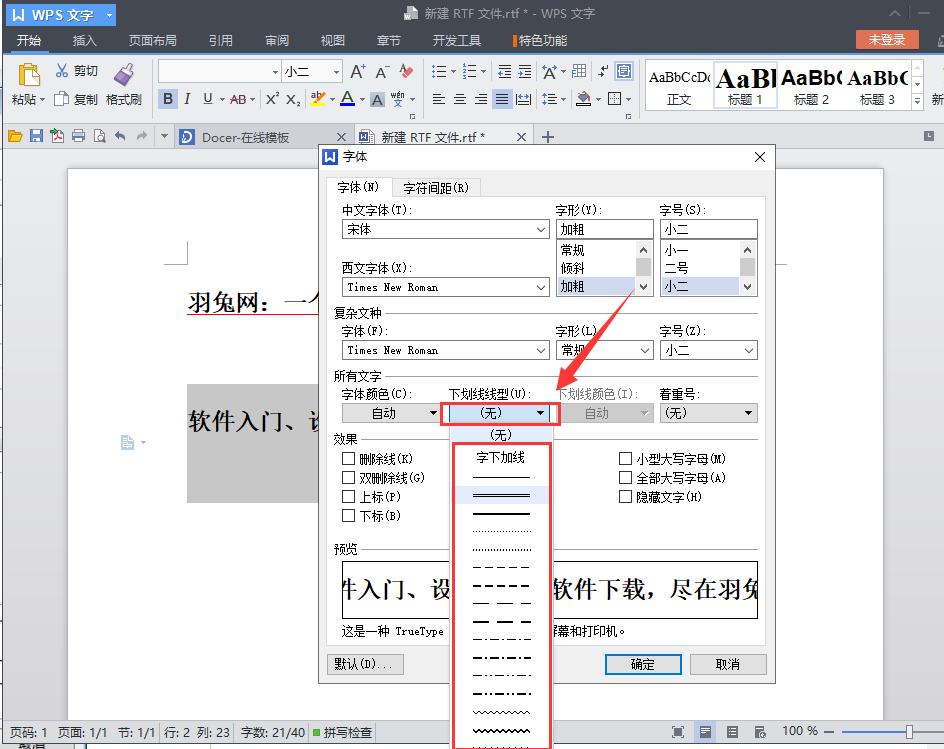Image resolution: width=944 pixels, height=749 pixels.
Task: Click the 确定 button
Action: pos(643,664)
